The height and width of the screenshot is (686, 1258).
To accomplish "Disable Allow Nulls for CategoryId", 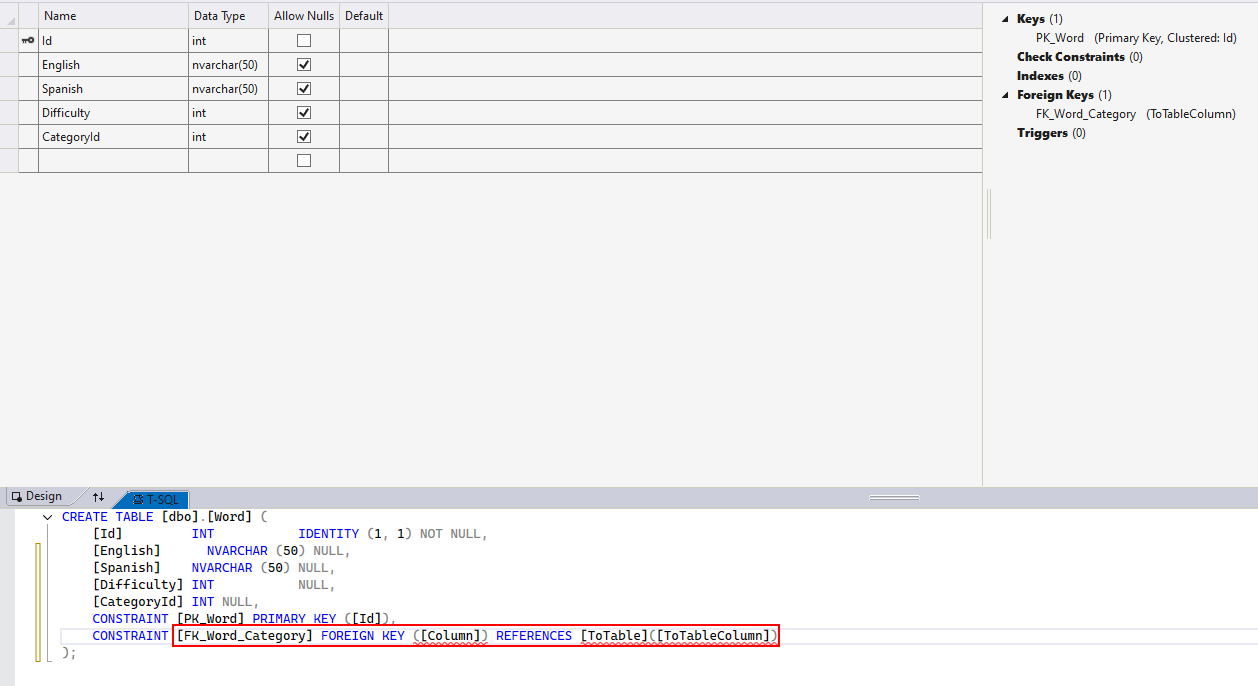I will (304, 137).
